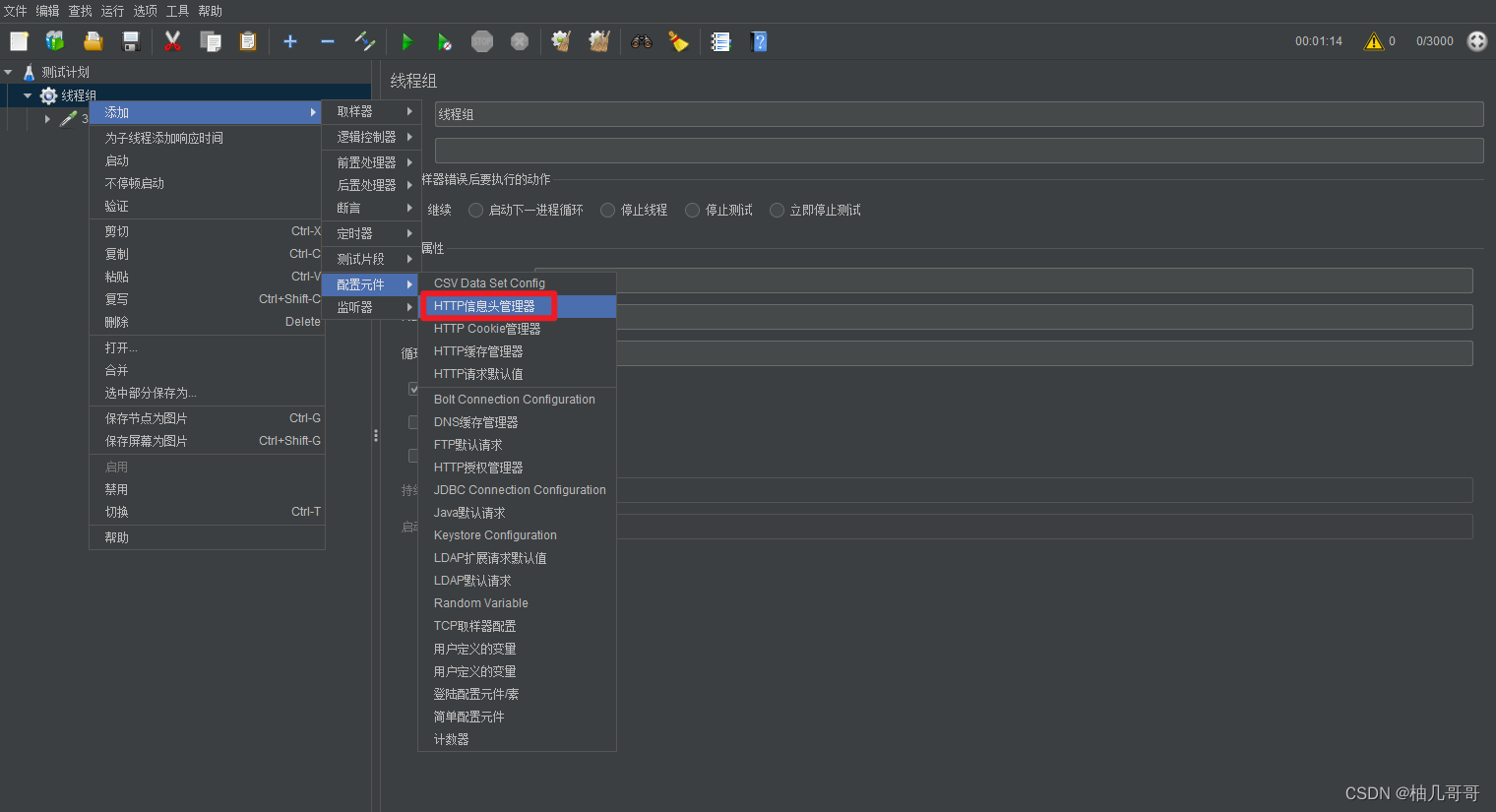Click the empty comments field below name

coord(959,151)
